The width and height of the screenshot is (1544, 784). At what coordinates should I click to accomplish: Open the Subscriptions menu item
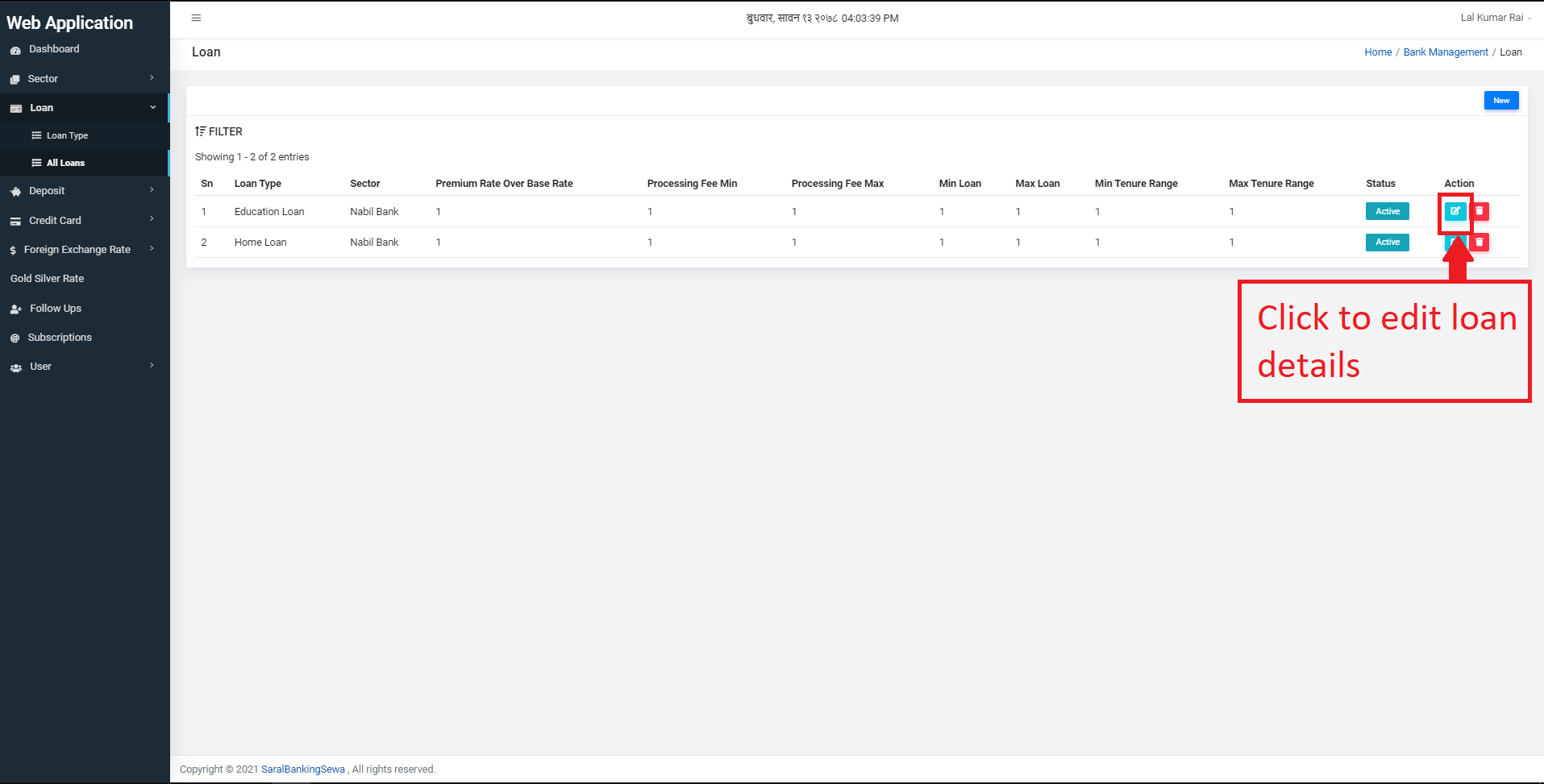pyautogui.click(x=85, y=338)
